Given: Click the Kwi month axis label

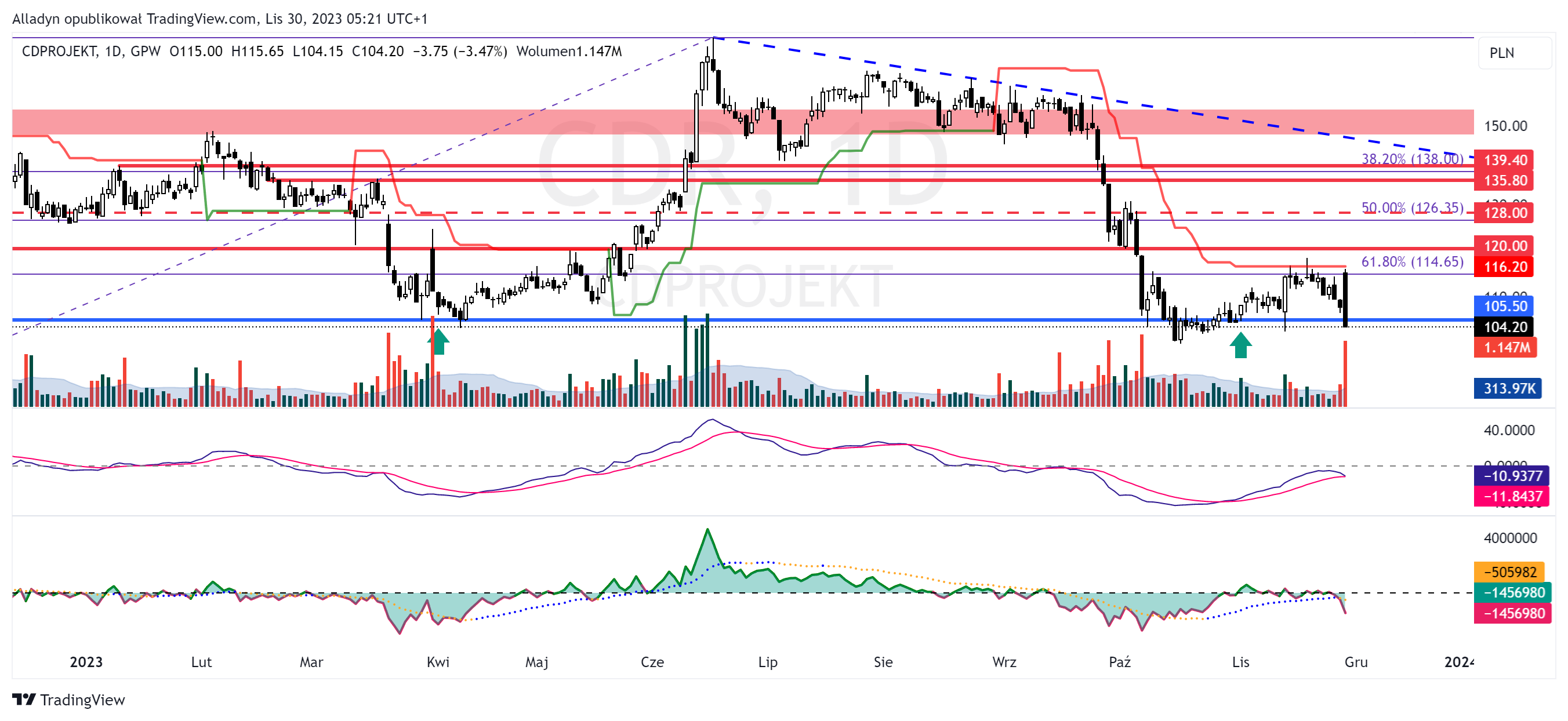Looking at the screenshot, I should point(438,662).
